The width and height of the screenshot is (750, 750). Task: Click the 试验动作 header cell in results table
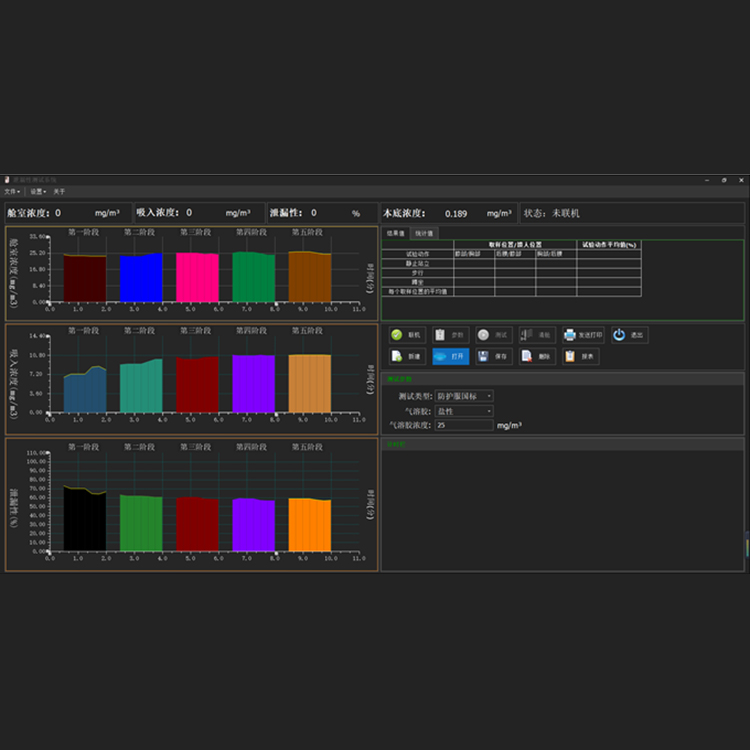(418, 254)
